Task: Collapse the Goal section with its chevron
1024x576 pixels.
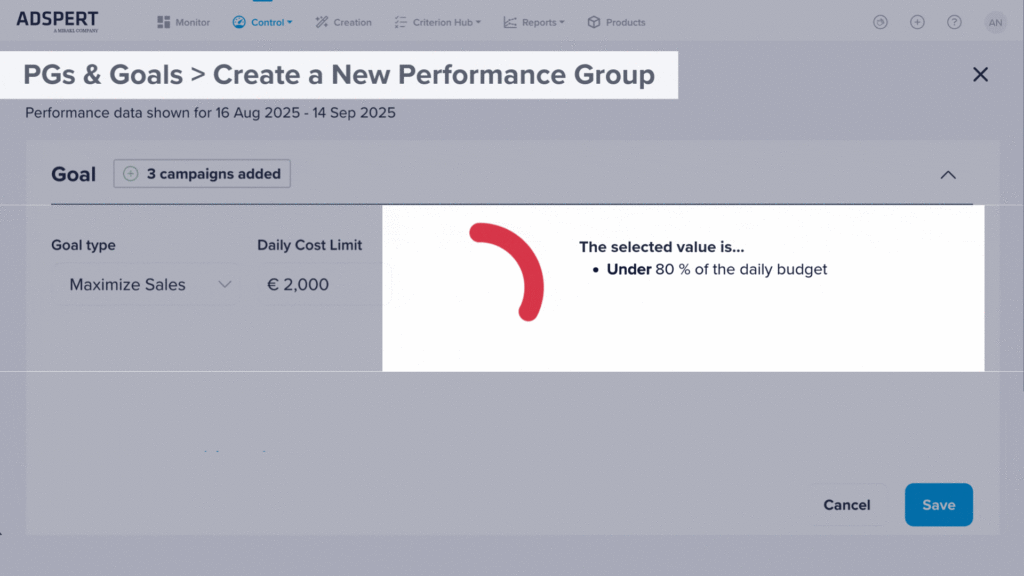Action: tap(948, 174)
